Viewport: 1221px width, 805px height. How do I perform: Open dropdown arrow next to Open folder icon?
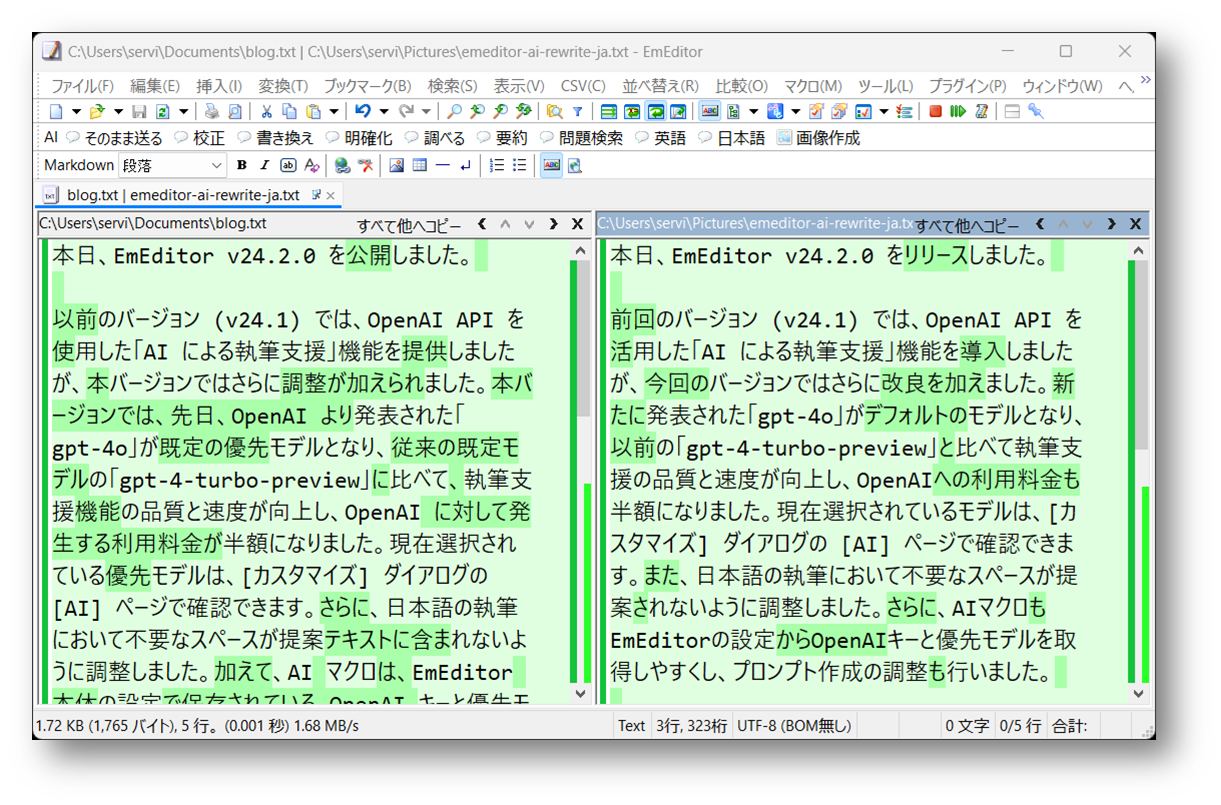pyautogui.click(x=119, y=112)
